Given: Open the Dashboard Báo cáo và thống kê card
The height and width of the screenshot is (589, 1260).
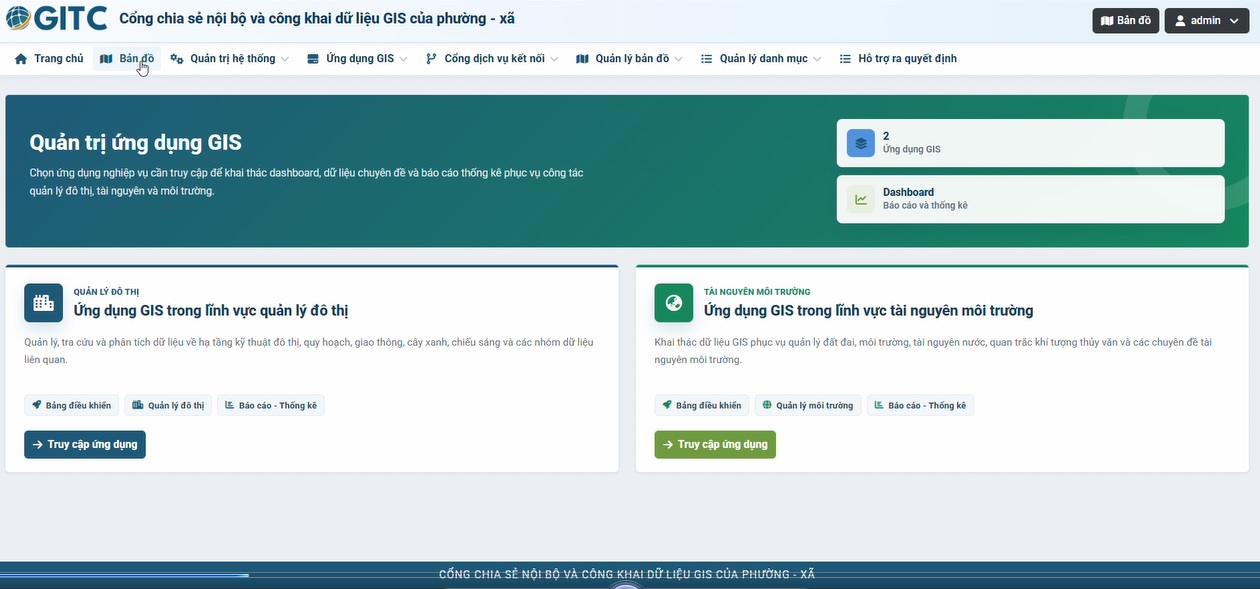Looking at the screenshot, I should point(1030,199).
